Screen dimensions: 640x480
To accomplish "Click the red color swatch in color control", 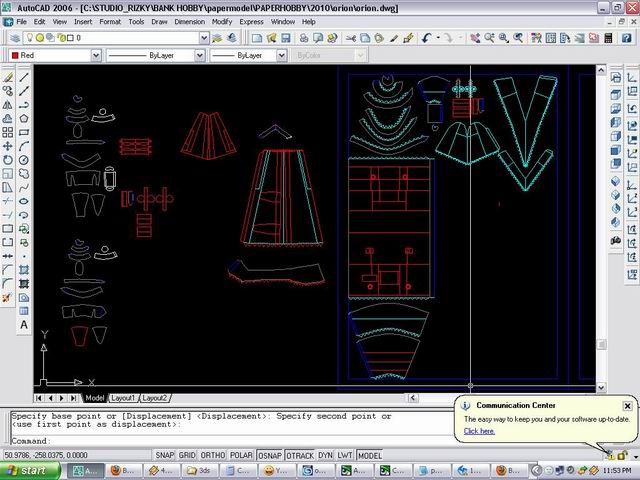I will 16,55.
